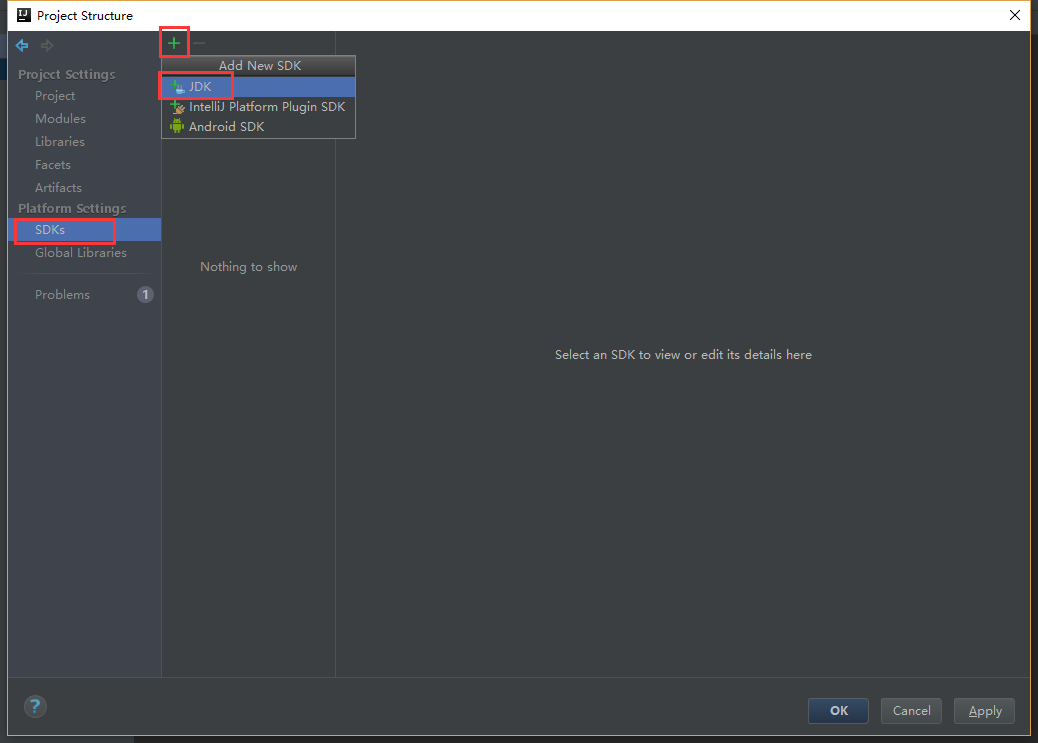The width and height of the screenshot is (1038, 743).
Task: Click the Apply button
Action: coord(984,711)
